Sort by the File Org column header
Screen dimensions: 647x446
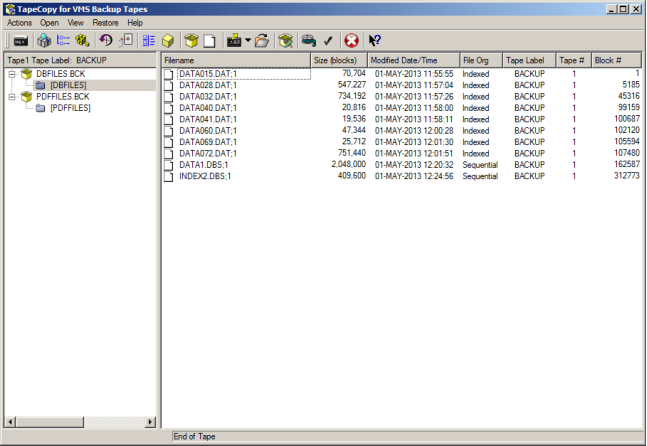point(481,60)
